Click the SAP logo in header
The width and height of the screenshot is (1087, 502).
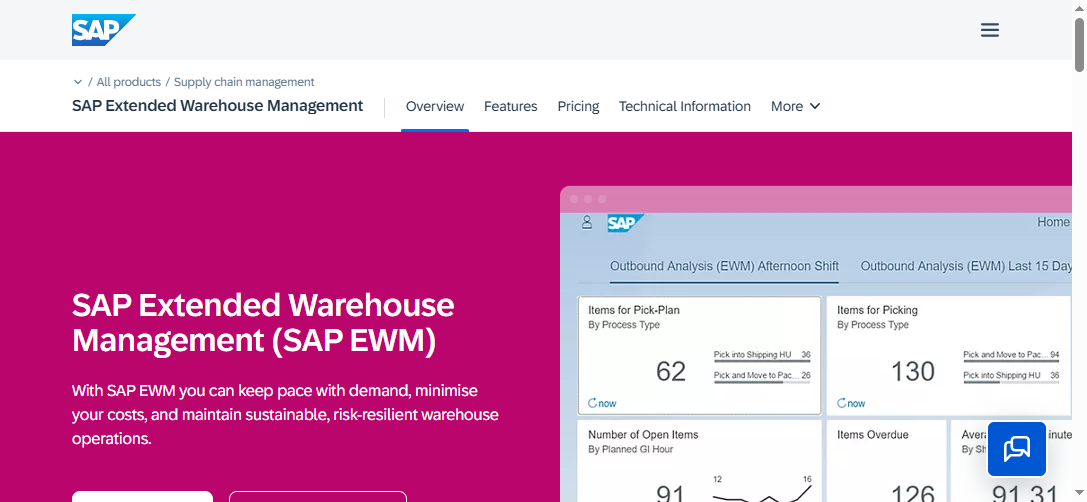click(x=103, y=30)
